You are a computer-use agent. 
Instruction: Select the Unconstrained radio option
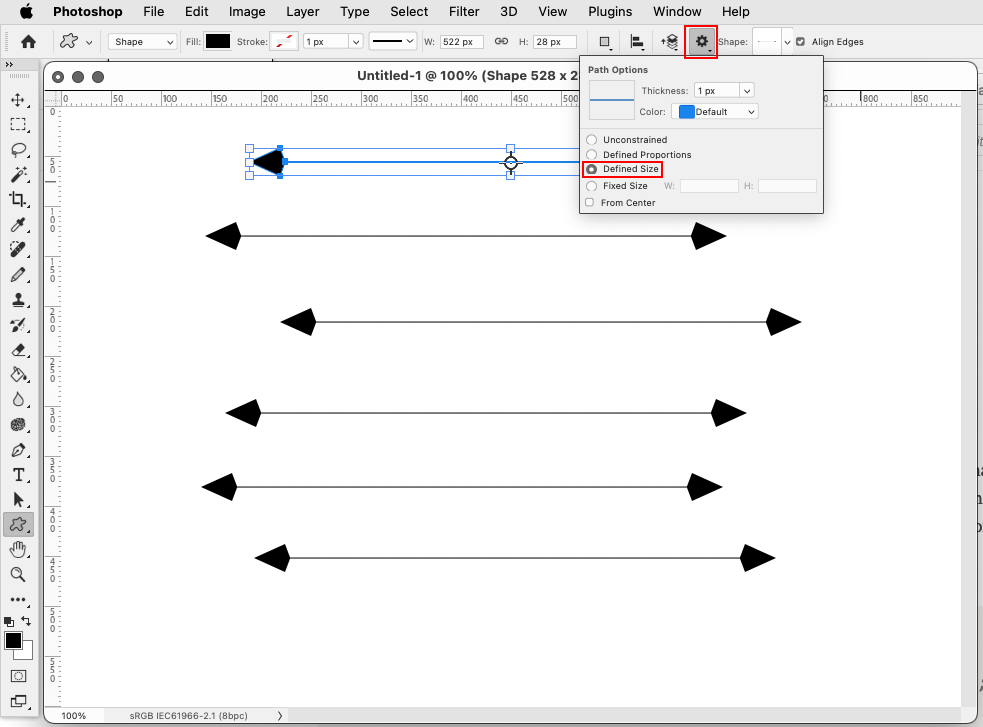(x=591, y=139)
